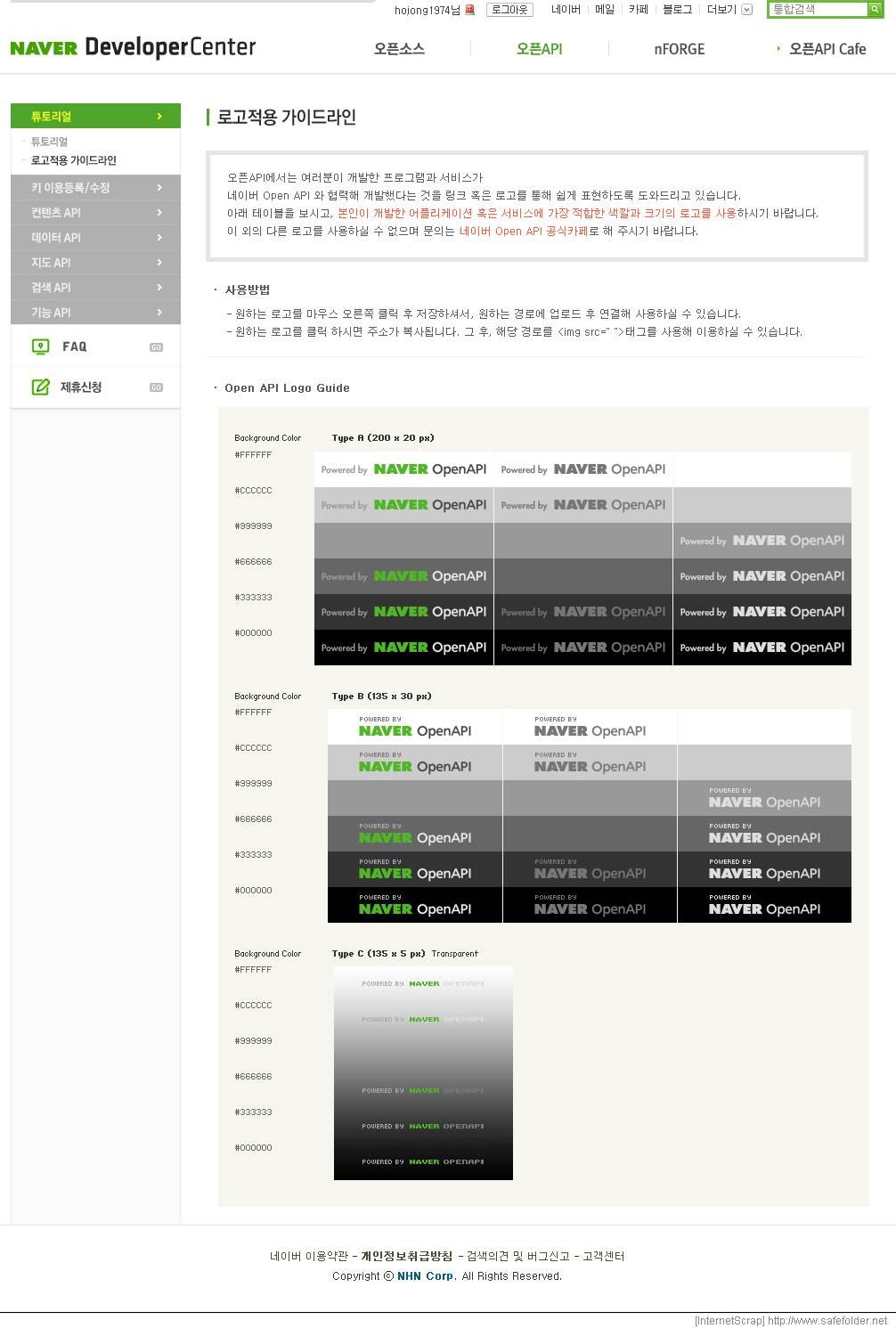Screen dimensions: 896x1328
Task: Select the 오픈API main menu tab
Action: pyautogui.click(x=540, y=49)
